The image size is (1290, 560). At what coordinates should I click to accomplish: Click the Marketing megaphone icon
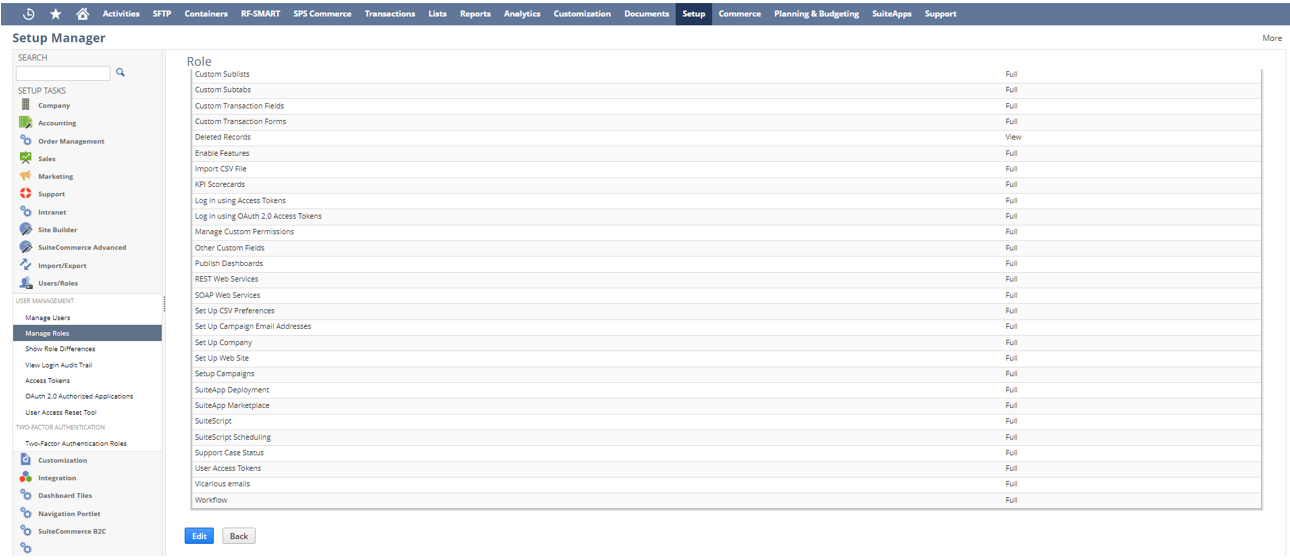coord(26,176)
